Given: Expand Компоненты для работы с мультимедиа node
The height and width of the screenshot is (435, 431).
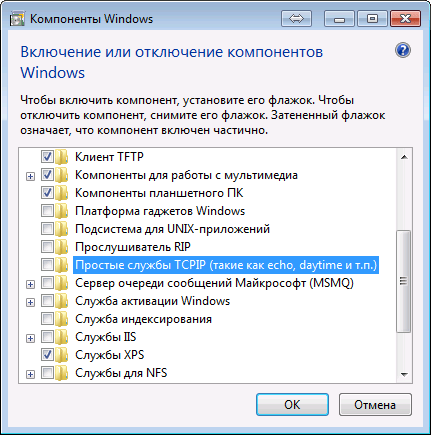Looking at the screenshot, I should [30, 176].
